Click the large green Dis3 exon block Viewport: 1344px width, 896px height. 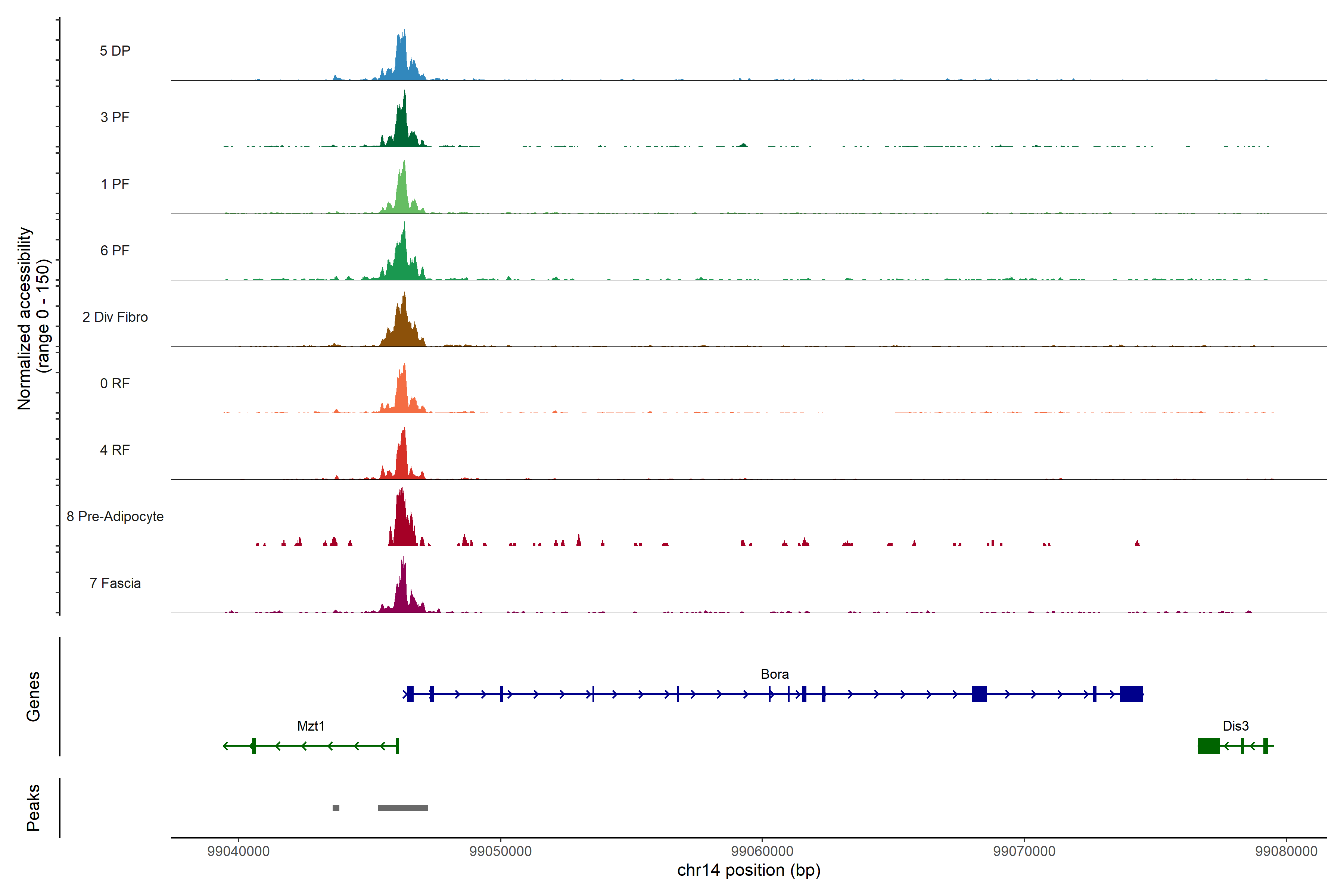click(x=1208, y=746)
